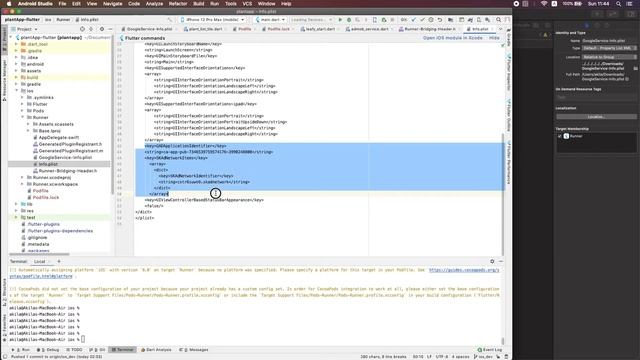
Task: Click the 4 spaces indent status entry
Action: pos(460,357)
